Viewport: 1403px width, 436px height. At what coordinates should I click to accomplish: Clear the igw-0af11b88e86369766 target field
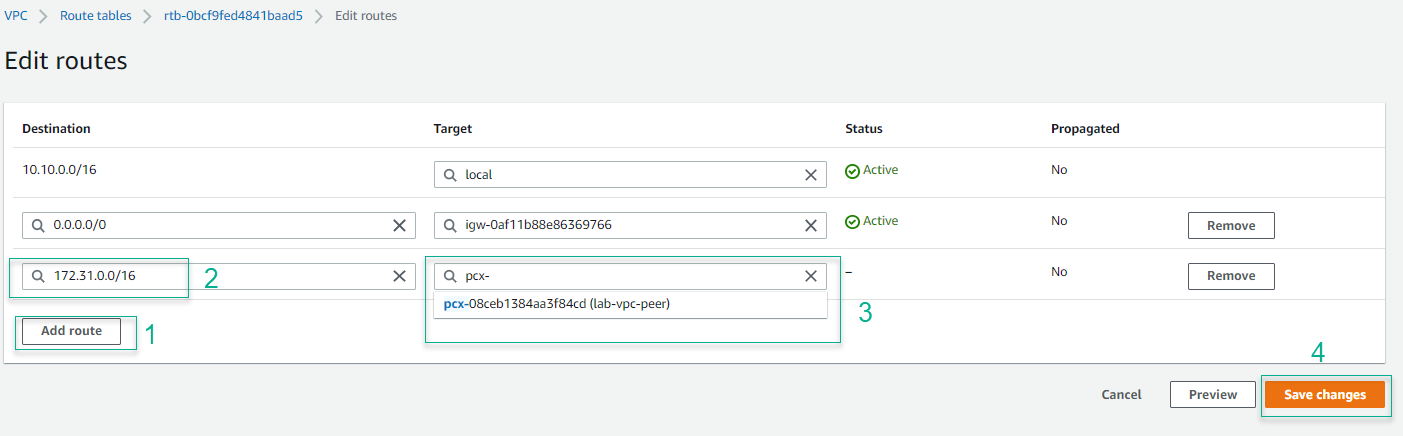811,226
